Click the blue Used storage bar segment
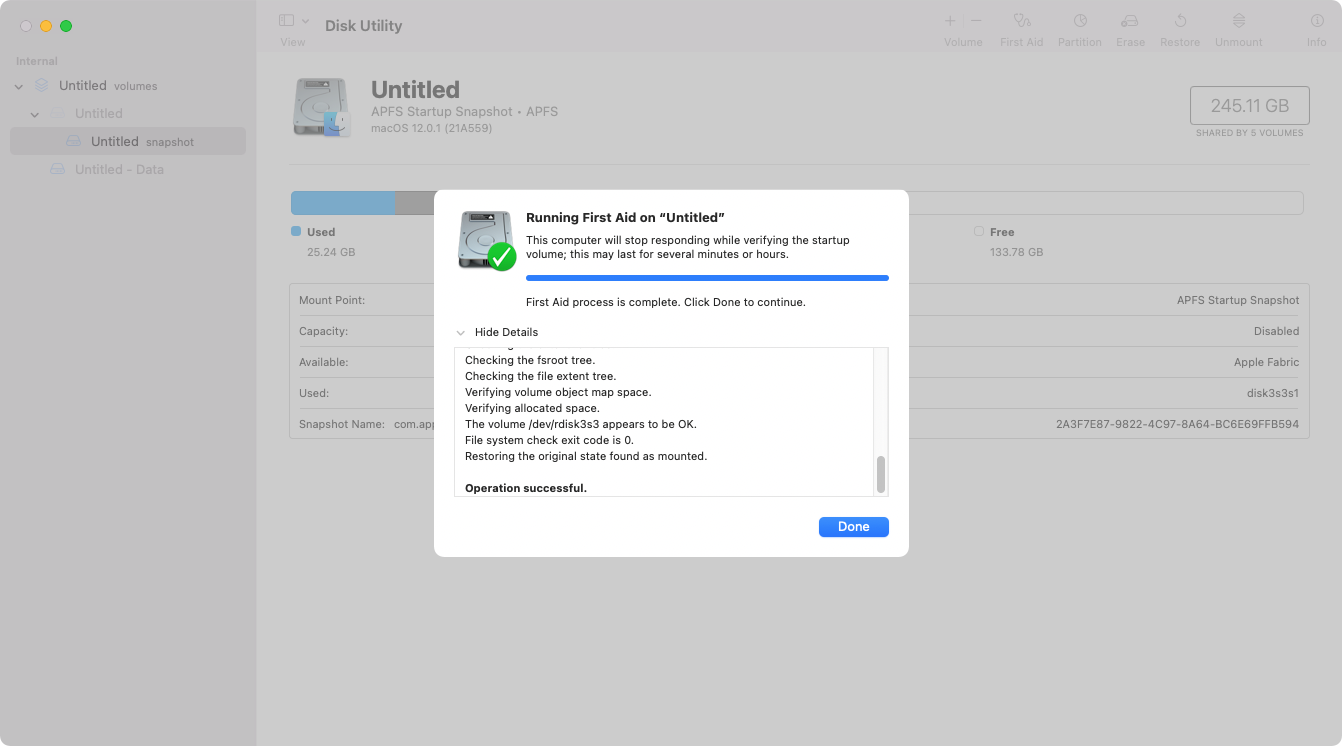 (343, 203)
